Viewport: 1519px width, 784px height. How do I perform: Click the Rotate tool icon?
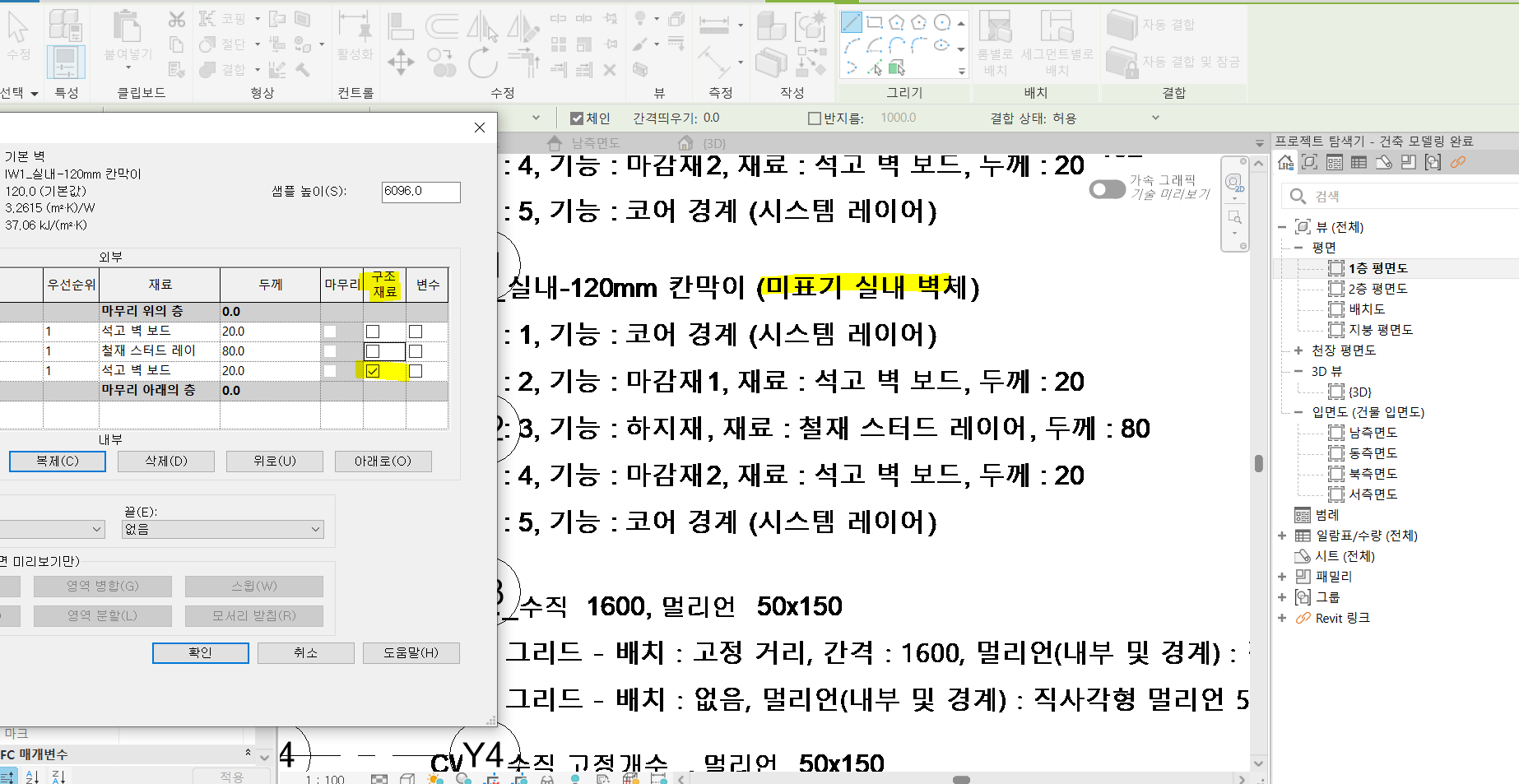pos(482,63)
